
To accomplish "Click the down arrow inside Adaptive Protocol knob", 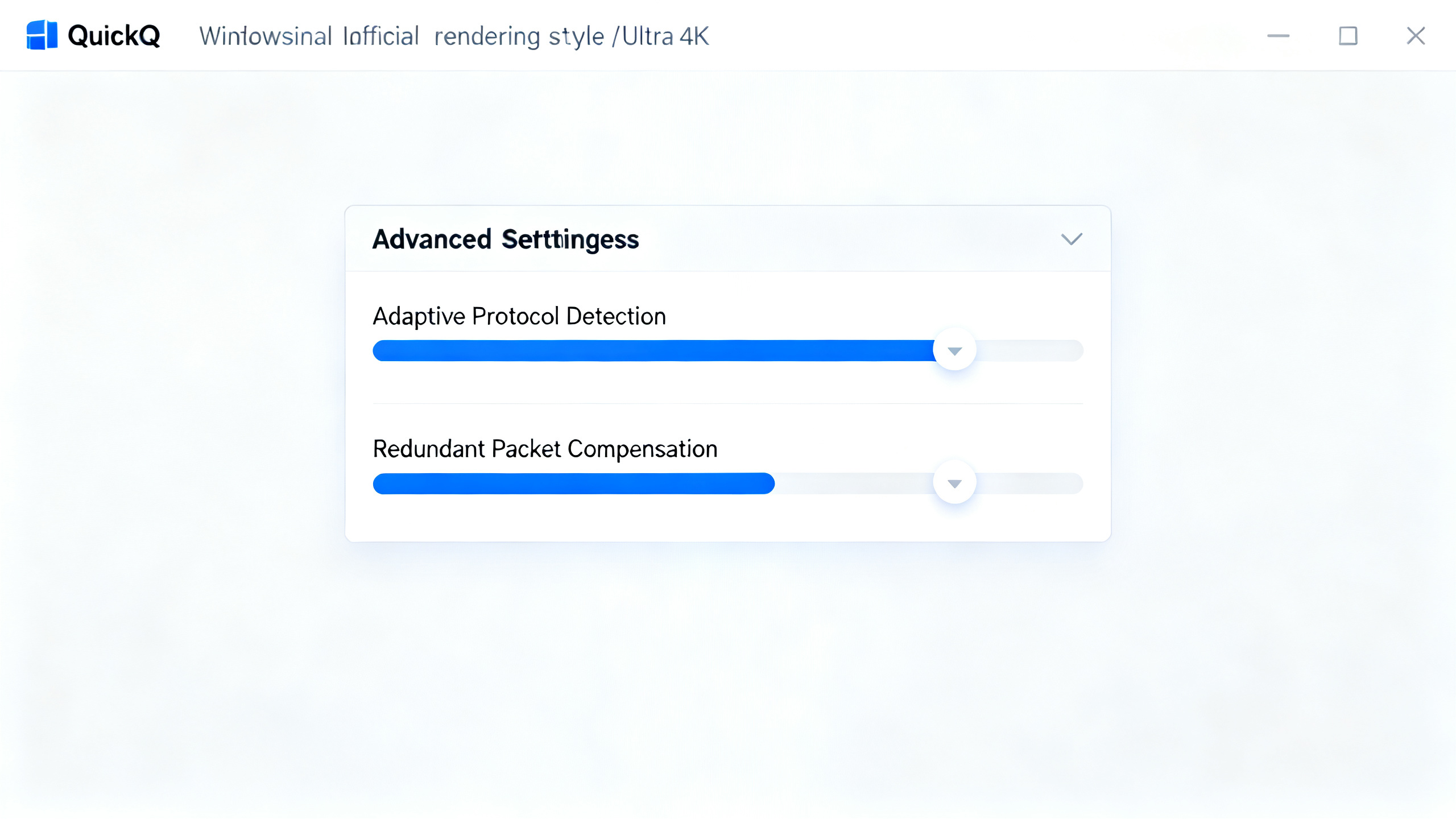I will click(954, 351).
